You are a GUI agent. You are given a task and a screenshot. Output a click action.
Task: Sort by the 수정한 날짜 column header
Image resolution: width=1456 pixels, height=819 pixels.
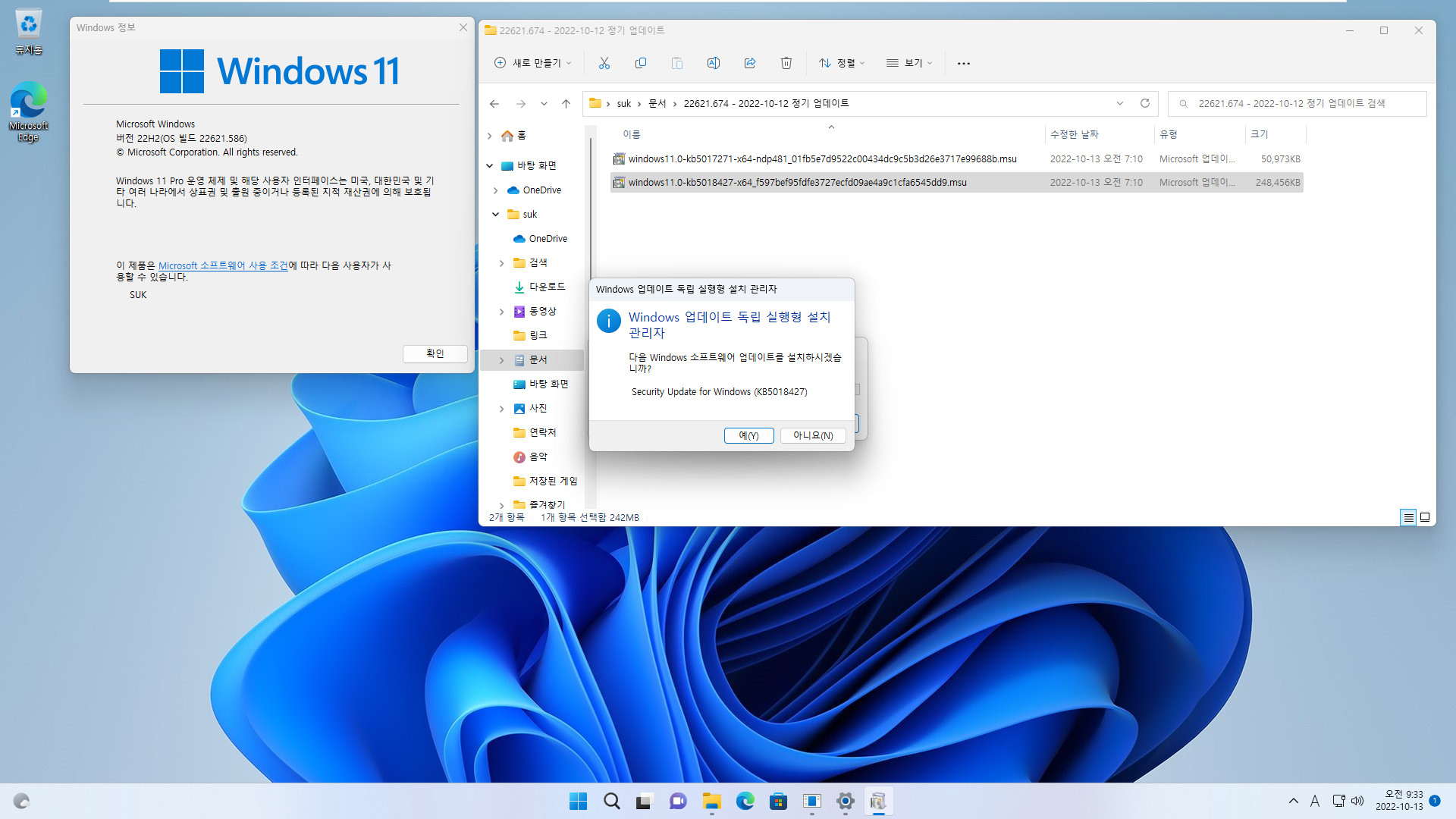click(x=1099, y=134)
